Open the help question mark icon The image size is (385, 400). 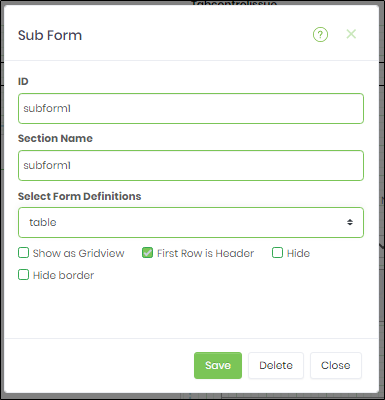[x=320, y=35]
